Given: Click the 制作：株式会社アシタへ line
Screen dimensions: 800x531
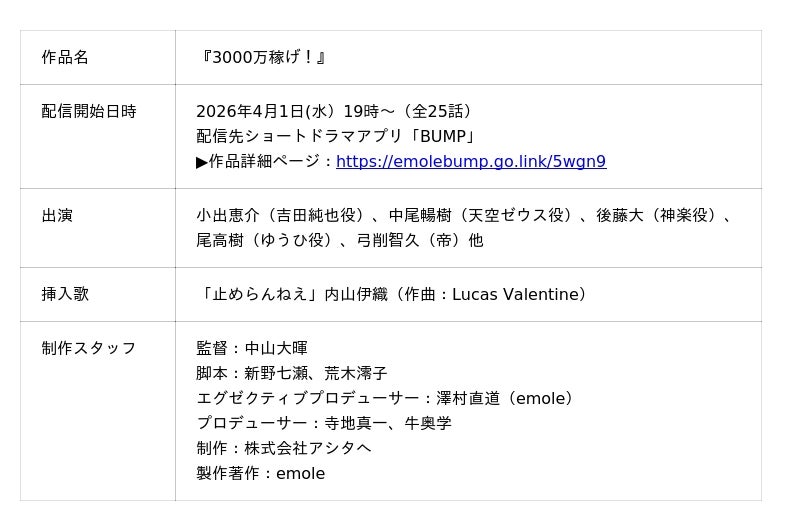Looking at the screenshot, I should tap(284, 448).
